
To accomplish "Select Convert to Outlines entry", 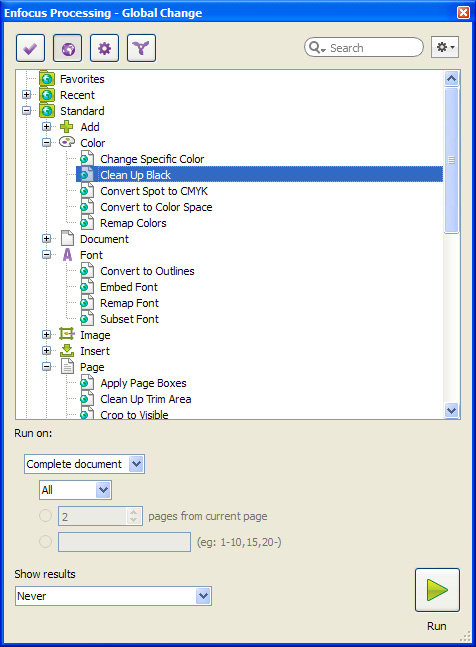I will [x=147, y=271].
